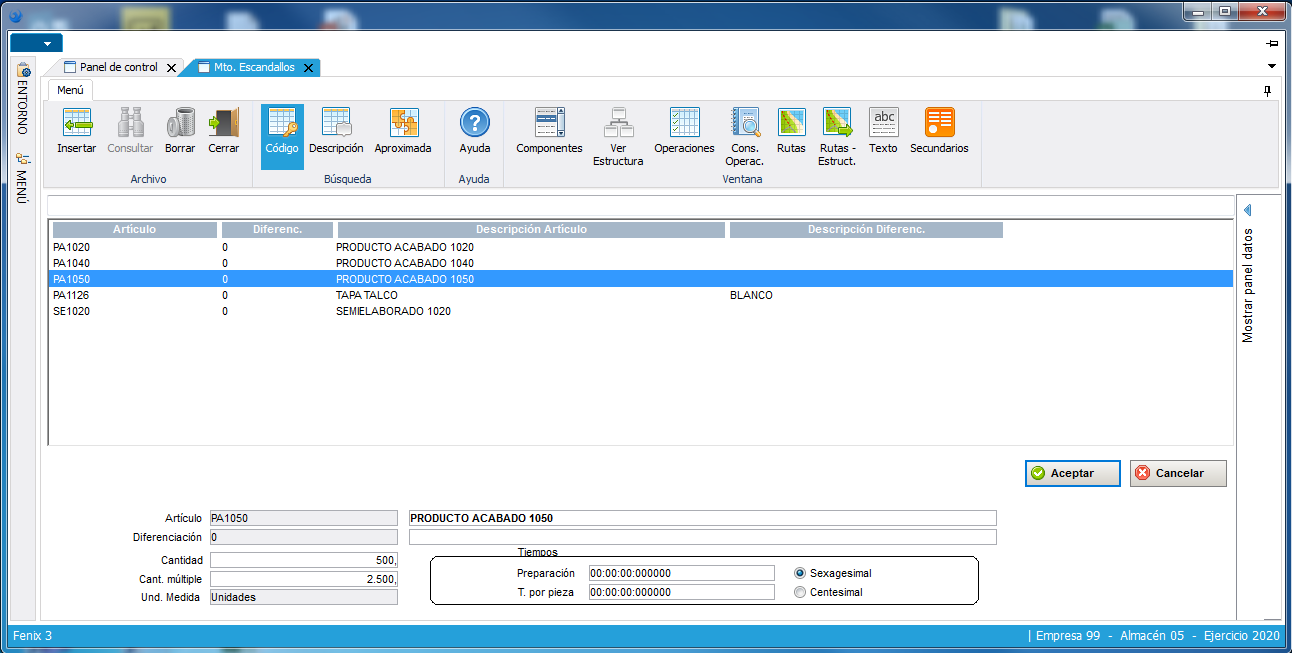
Task: Open the Rutas icon
Action: click(791, 124)
